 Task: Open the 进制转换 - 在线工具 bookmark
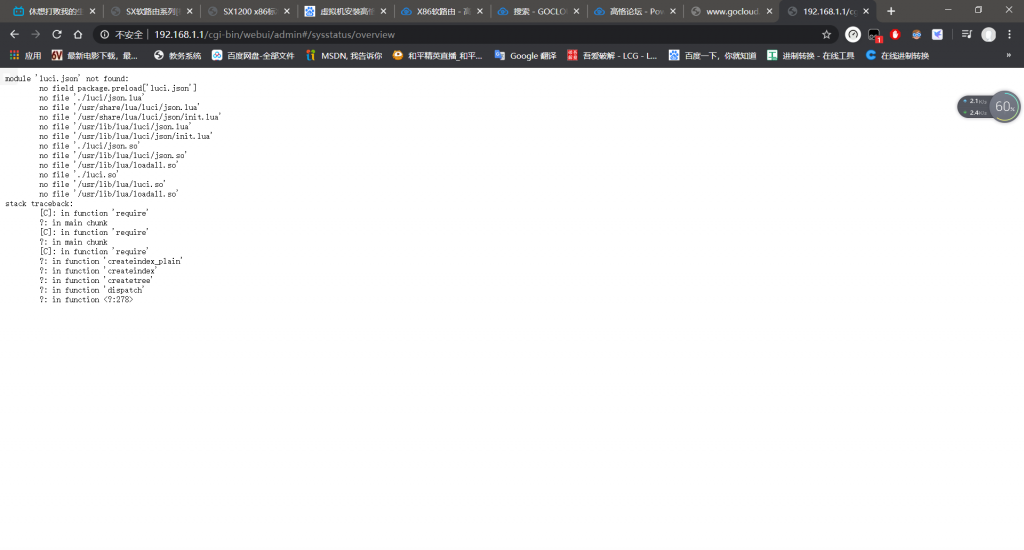click(x=810, y=56)
